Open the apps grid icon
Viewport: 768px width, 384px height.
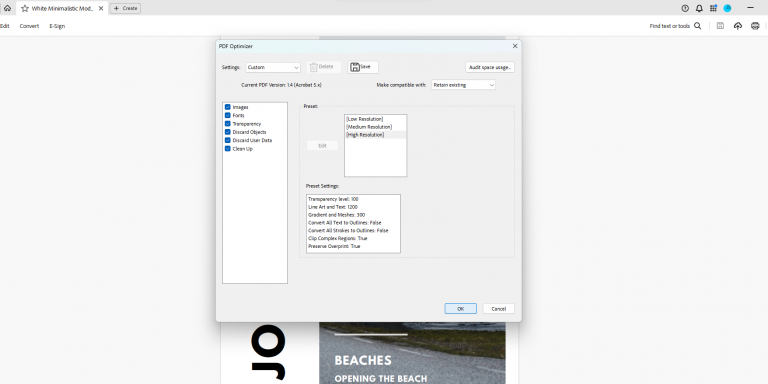coord(713,8)
